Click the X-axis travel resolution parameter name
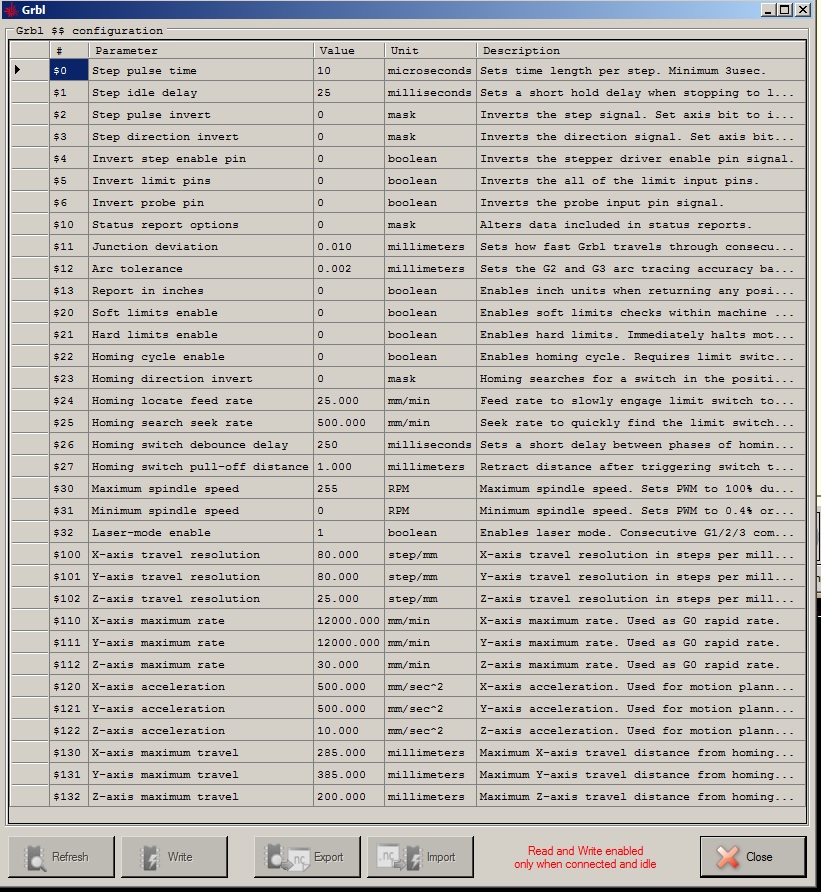Viewport: 821px width, 892px height. click(x=201, y=554)
